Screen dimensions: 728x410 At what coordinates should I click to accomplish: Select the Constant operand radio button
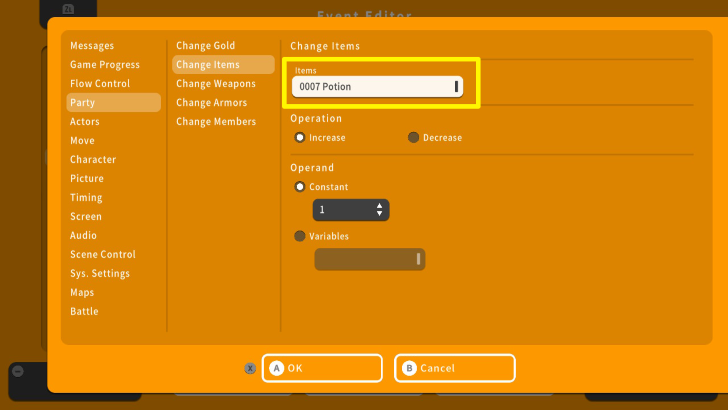pyautogui.click(x=300, y=187)
